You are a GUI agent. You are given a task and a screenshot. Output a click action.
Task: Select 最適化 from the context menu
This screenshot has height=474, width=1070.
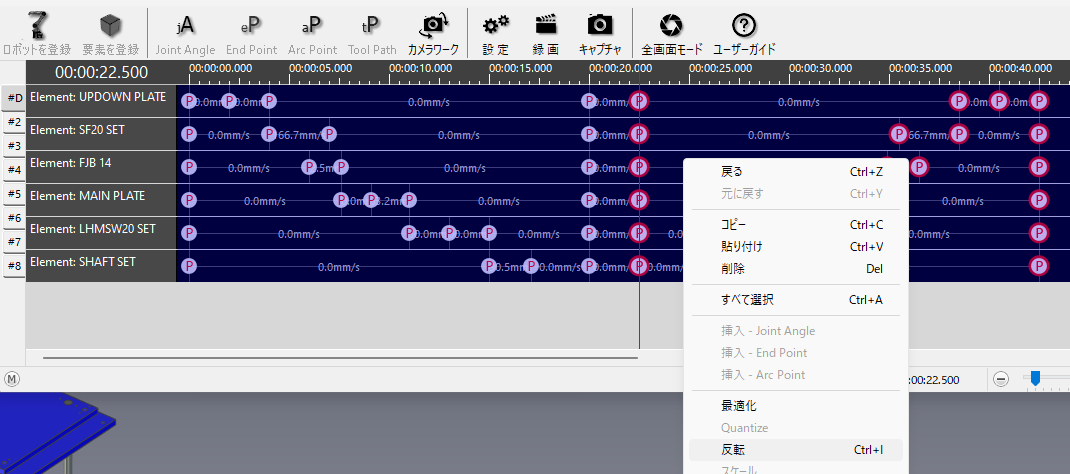738,406
